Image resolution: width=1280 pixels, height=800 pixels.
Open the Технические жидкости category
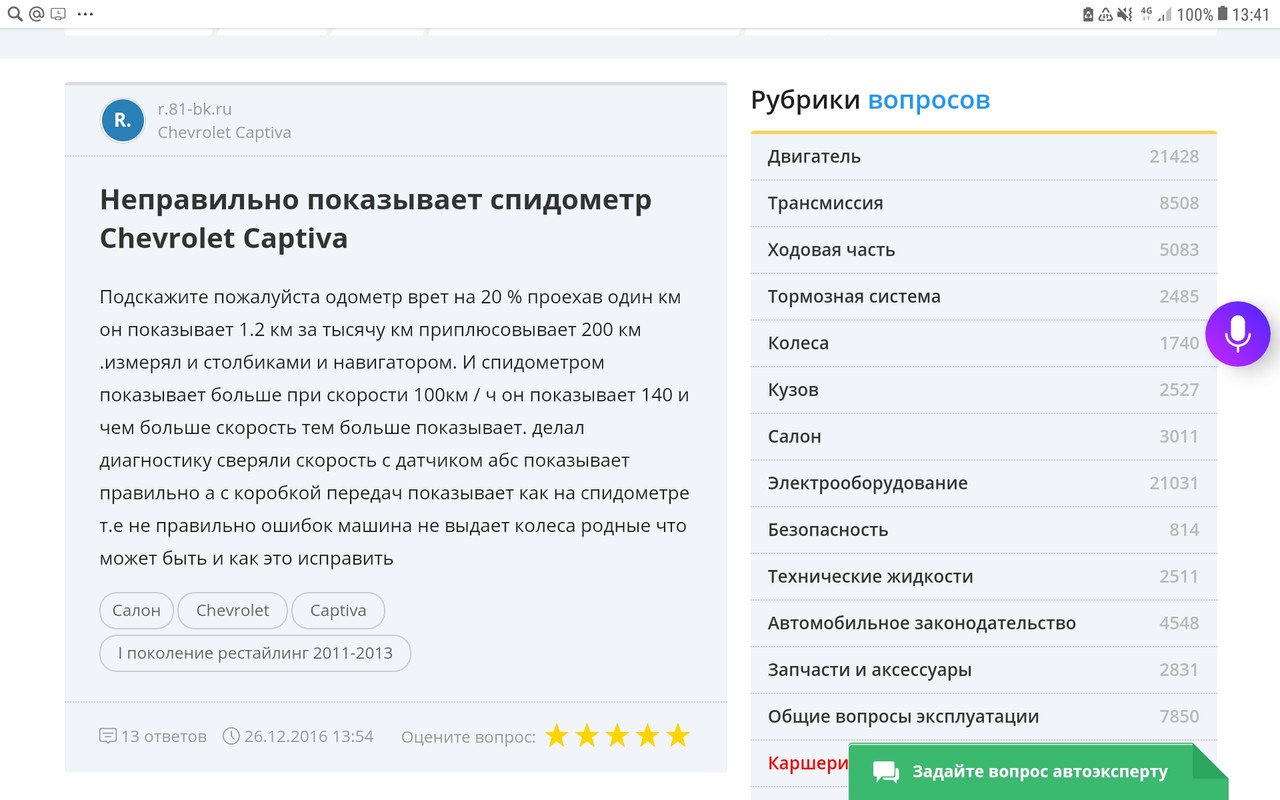pyautogui.click(x=984, y=576)
